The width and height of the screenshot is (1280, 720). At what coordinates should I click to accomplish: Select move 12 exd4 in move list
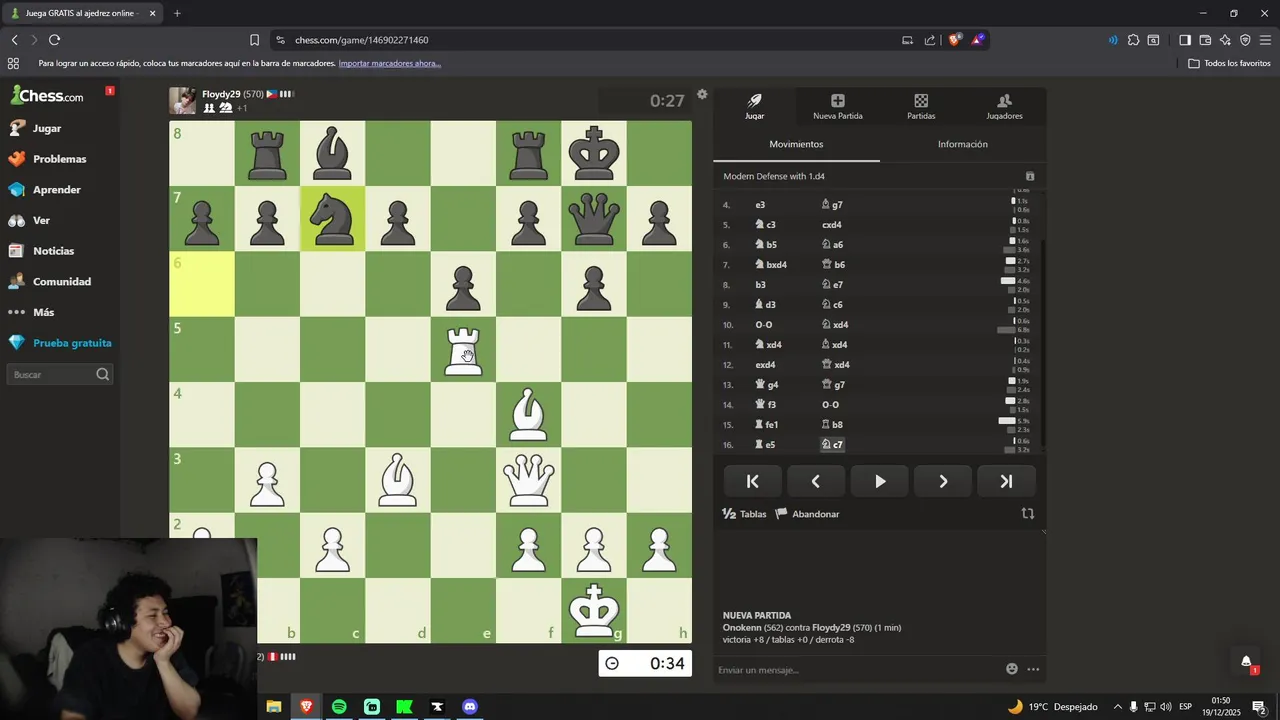765,364
